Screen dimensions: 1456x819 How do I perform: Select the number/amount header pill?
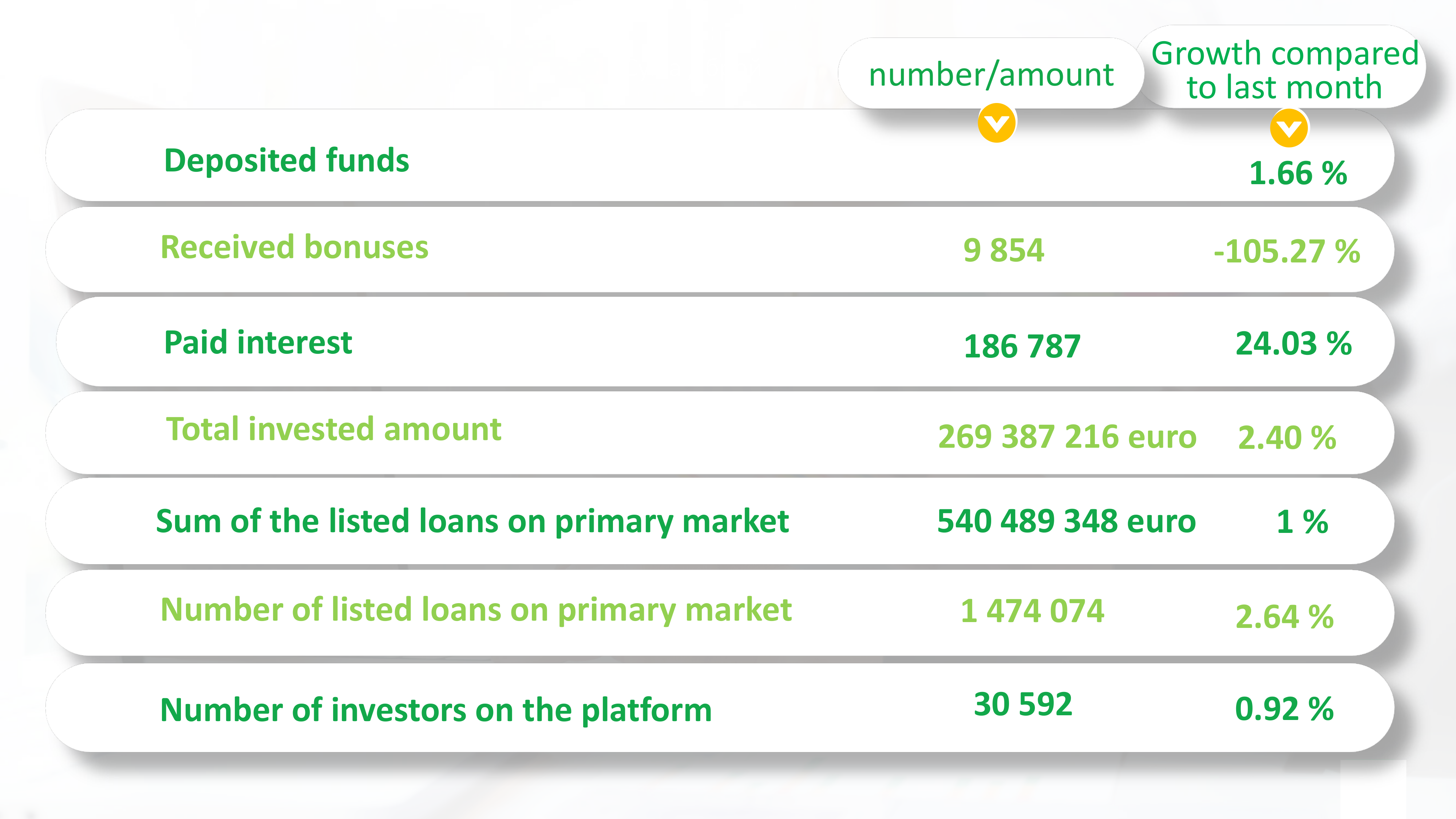click(990, 74)
